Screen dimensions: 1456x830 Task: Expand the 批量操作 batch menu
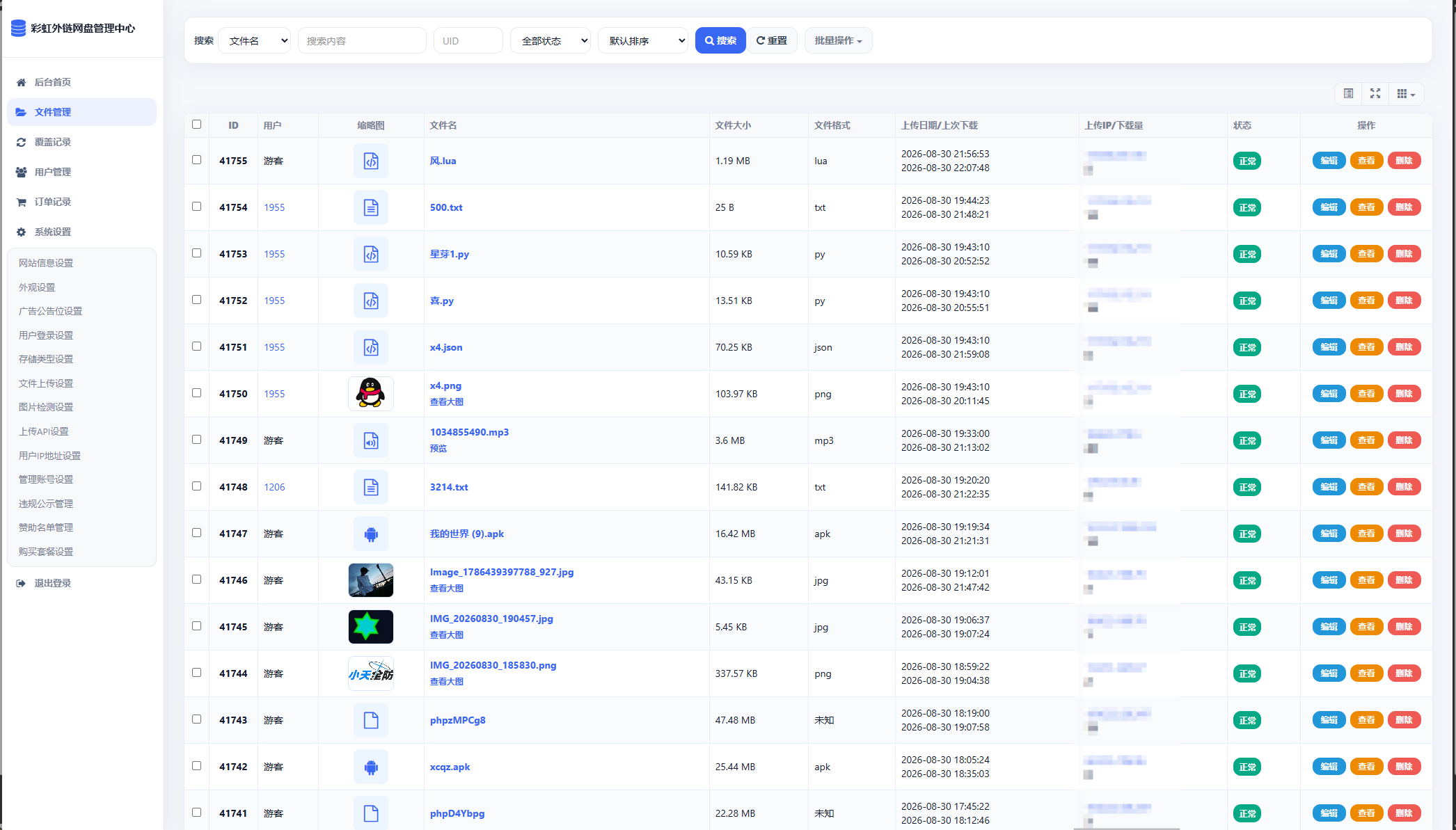pyautogui.click(x=838, y=40)
